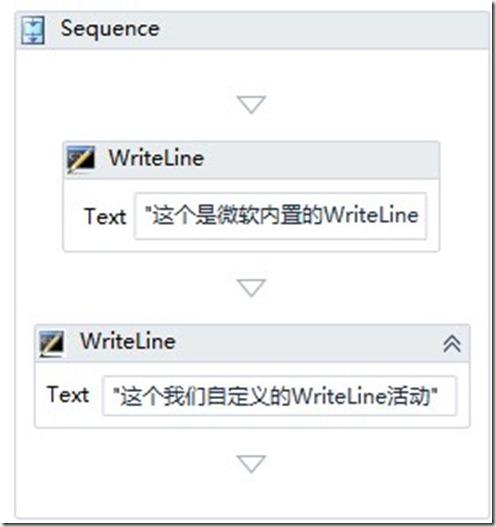Click the top drop-point triangle in Sequence
Viewport: 496px width, 527px height.
point(251,105)
